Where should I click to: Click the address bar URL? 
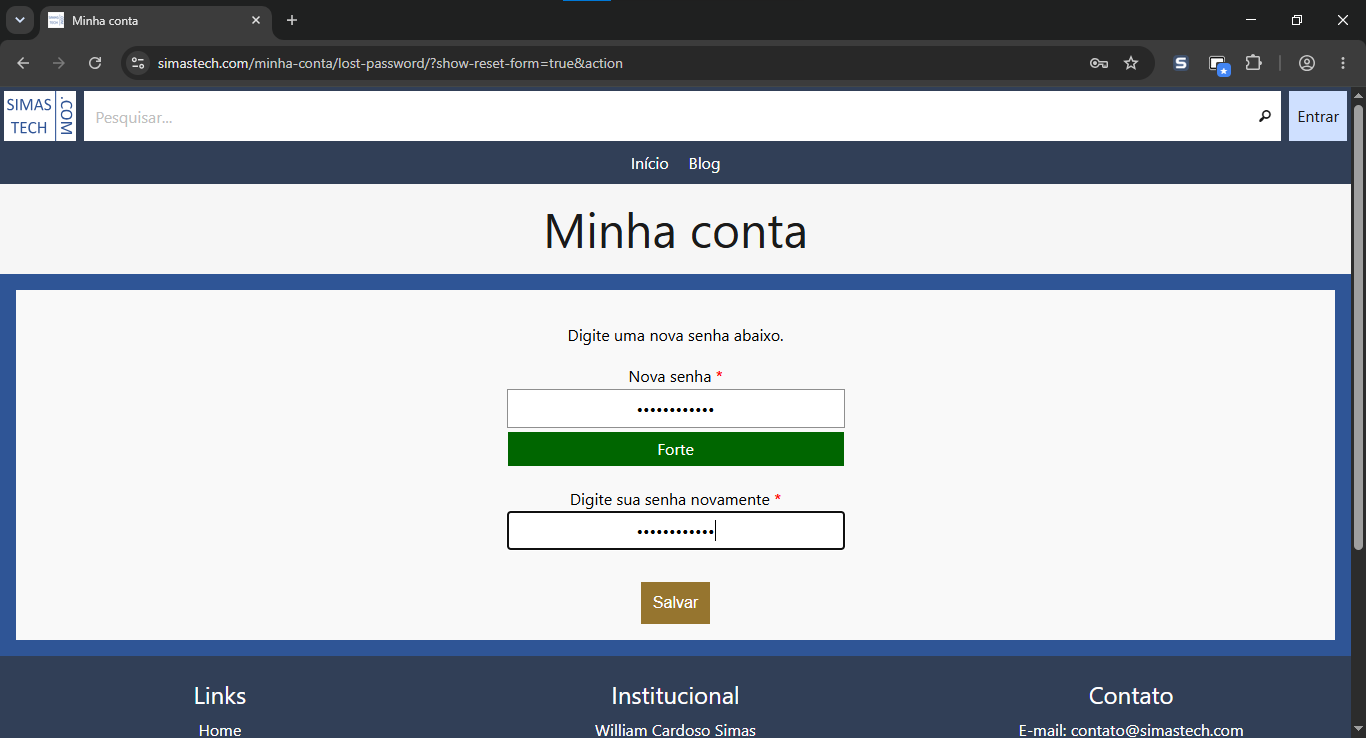pos(390,63)
